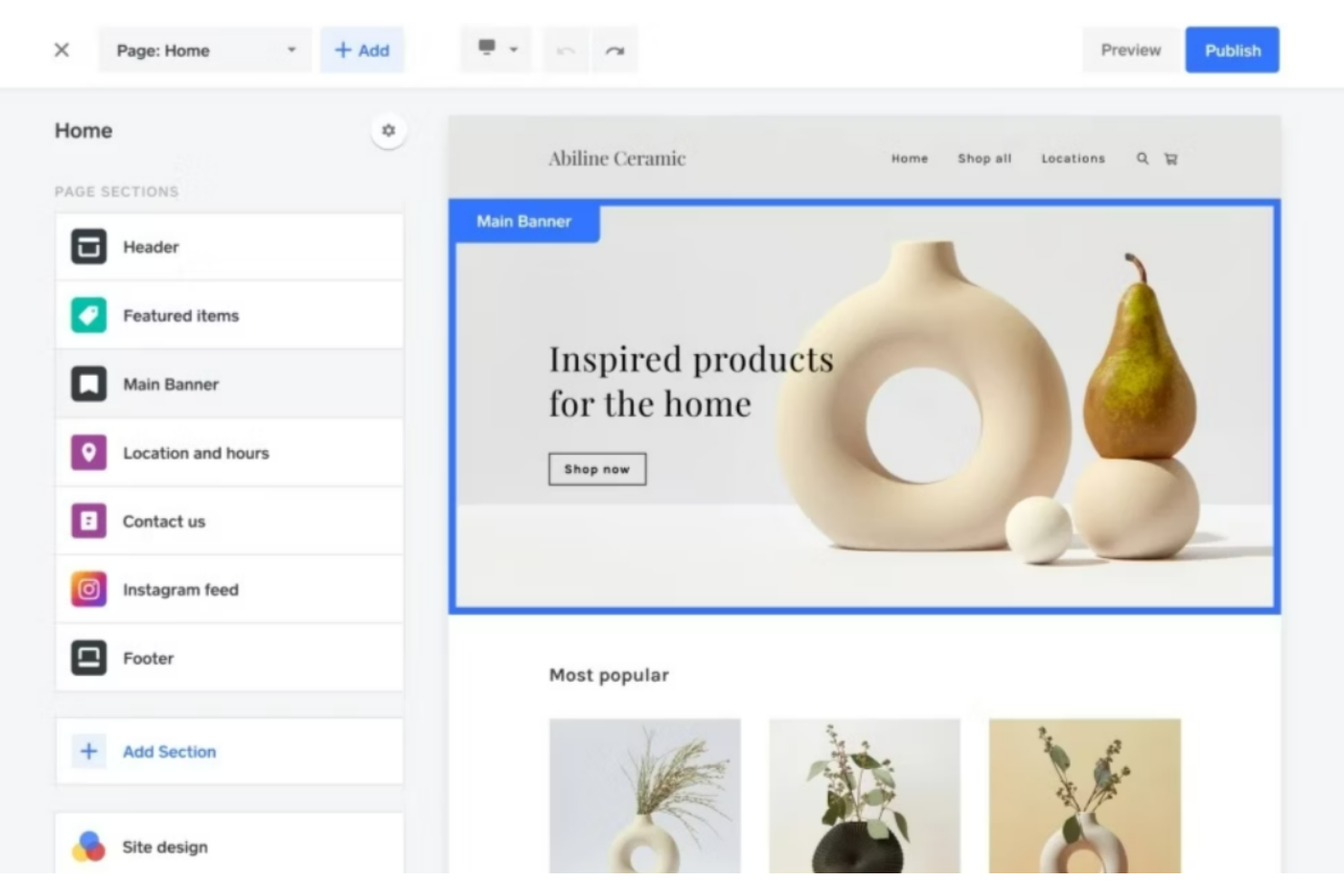Open Site design via its colored icon
Viewport: 1344px width, 896px height.
point(88,846)
